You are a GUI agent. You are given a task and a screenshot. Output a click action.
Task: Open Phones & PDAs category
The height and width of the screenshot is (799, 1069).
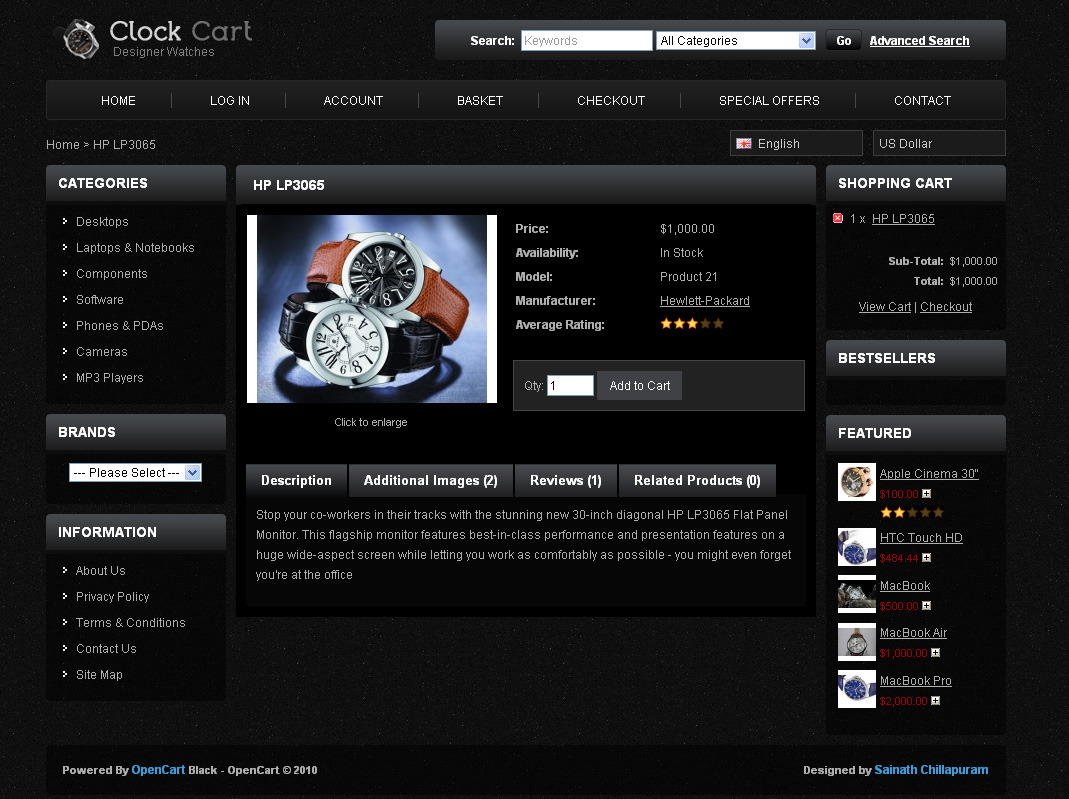coord(120,326)
